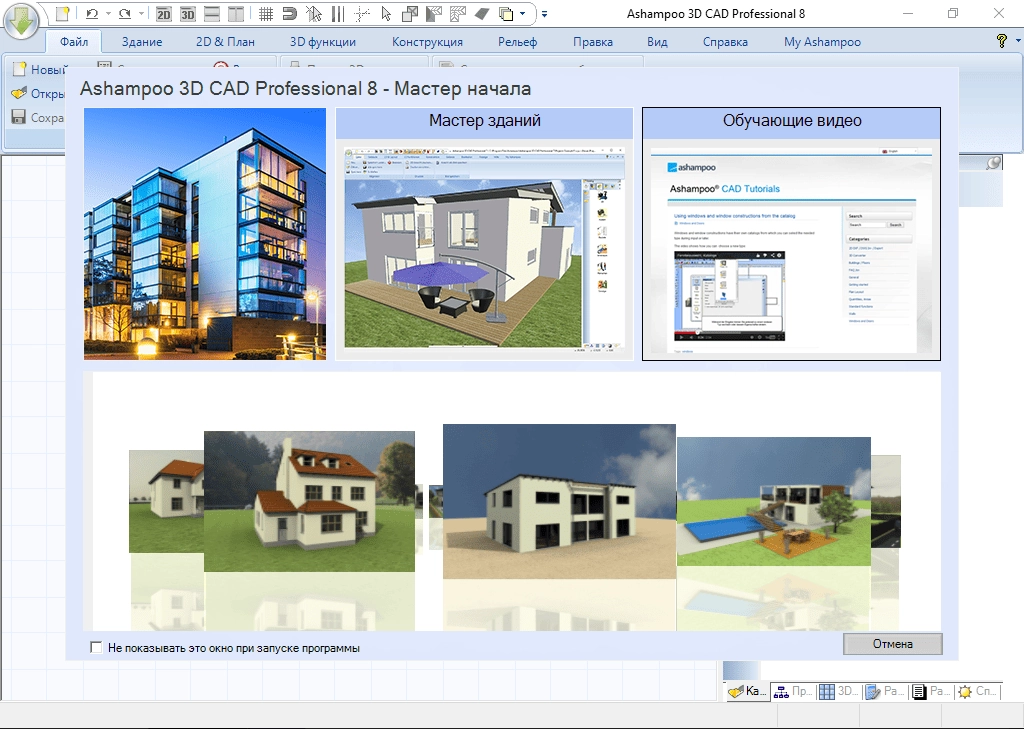This screenshot has width=1024, height=729.
Task: Select the leftmost small red-roof house thumbnail
Action: point(166,501)
